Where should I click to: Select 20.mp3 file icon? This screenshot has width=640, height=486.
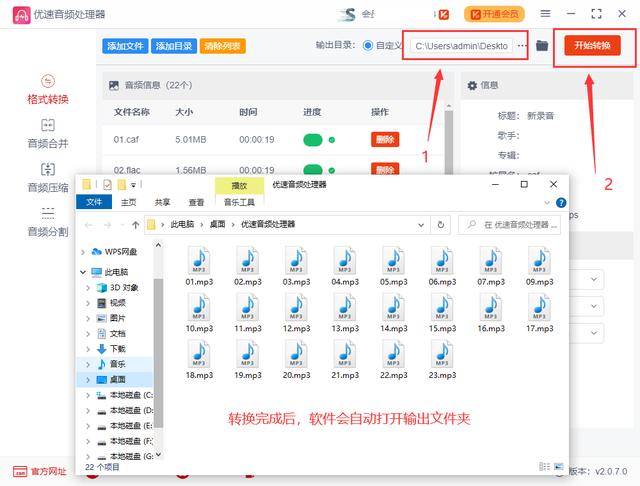tap(296, 360)
